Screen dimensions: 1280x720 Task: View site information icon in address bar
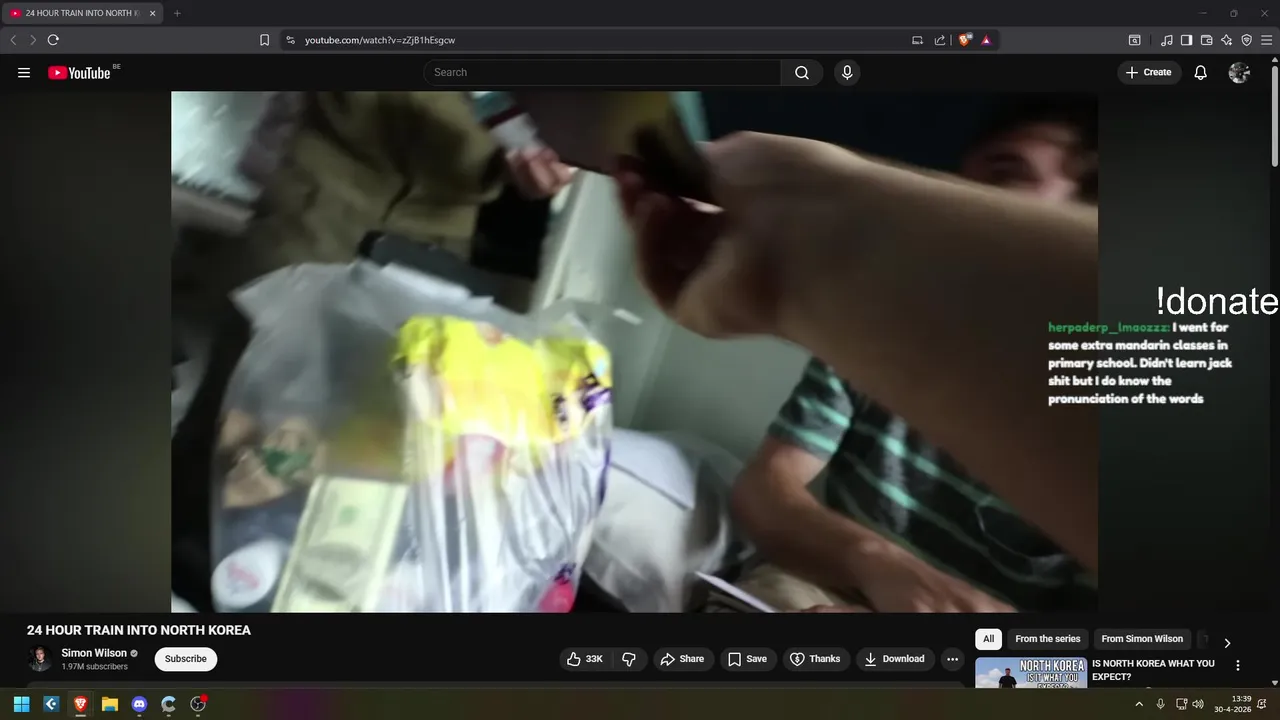click(x=290, y=40)
